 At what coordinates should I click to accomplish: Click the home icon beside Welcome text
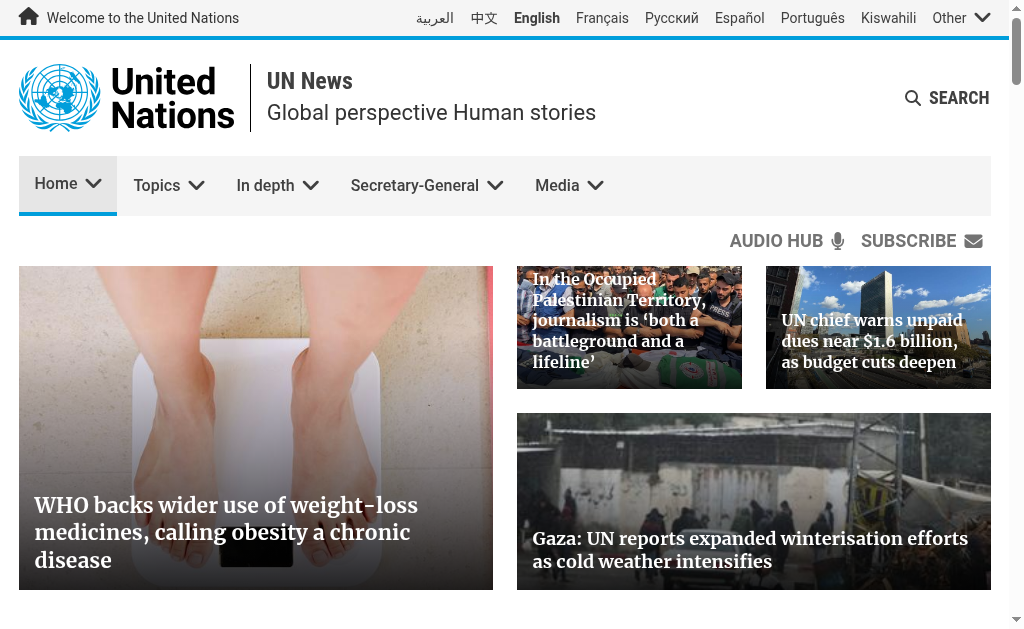28,17
